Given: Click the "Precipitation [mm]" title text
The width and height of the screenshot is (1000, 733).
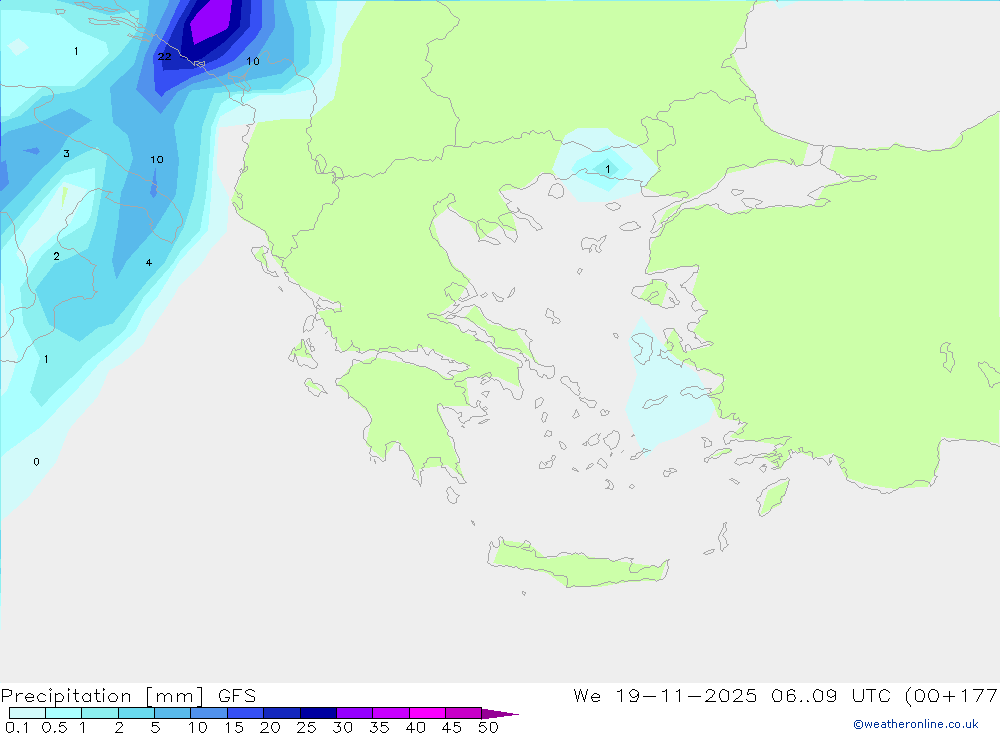Looking at the screenshot, I should tap(102, 696).
